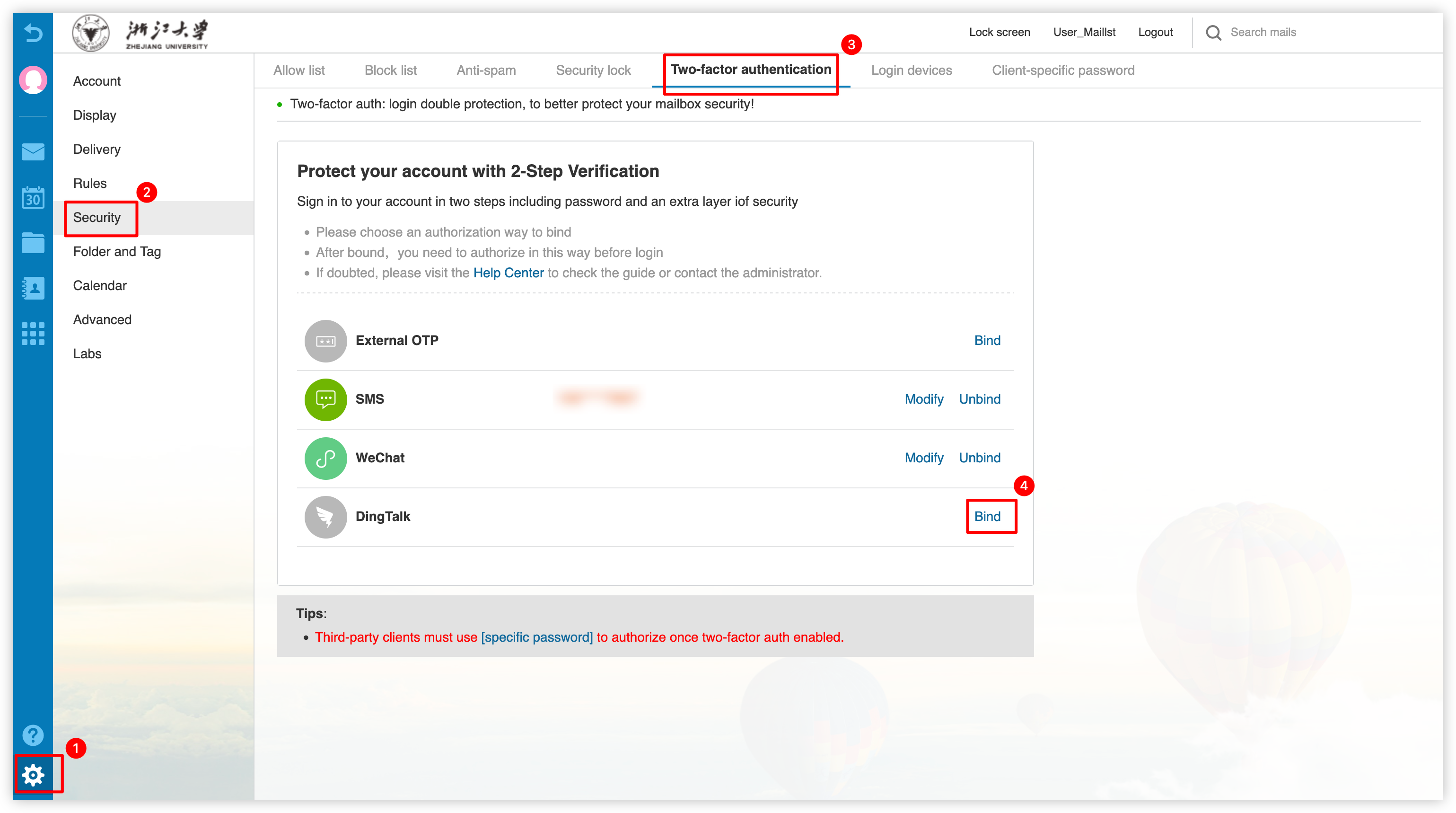
Task: Click the External OTP icon
Action: coord(325,340)
